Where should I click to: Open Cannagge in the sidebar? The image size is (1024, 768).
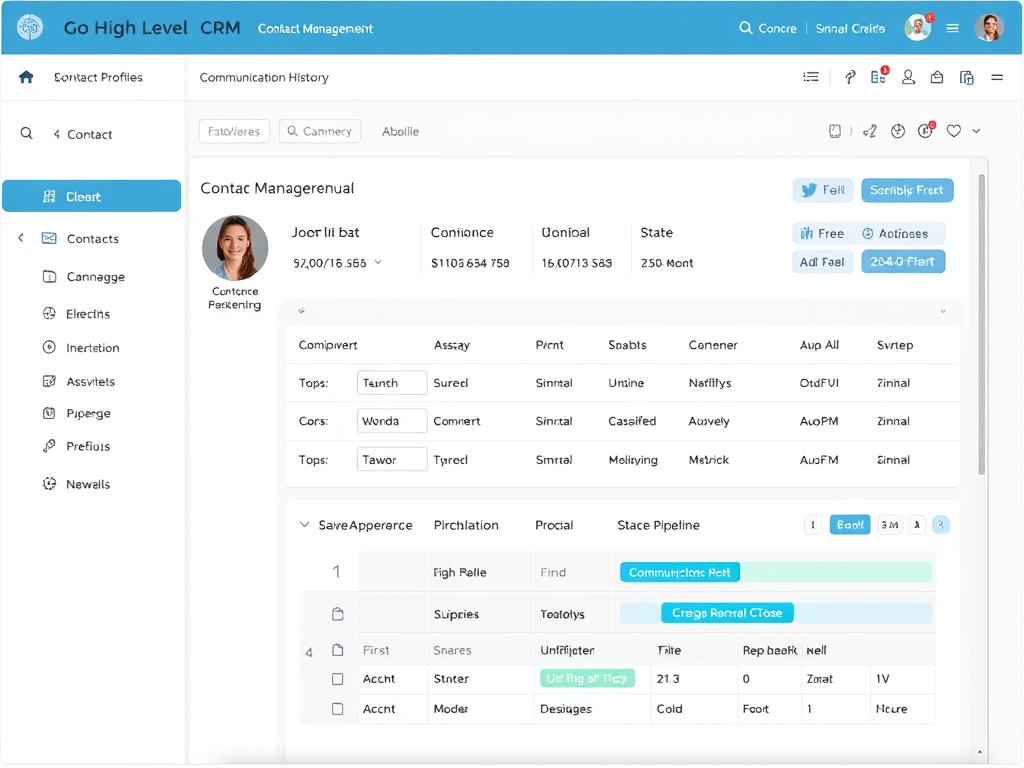tap(95, 276)
